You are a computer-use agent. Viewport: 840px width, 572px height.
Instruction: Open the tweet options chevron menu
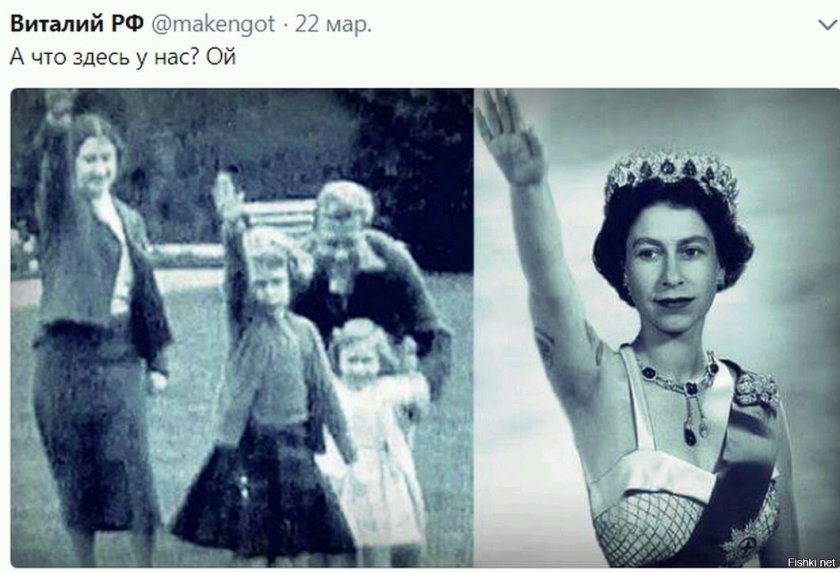tap(828, 25)
